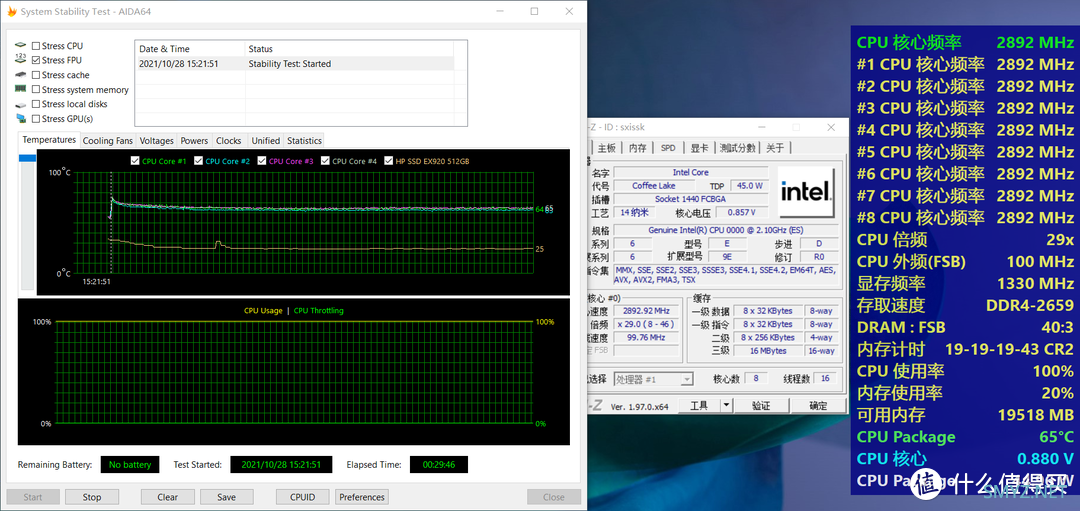Click the CPU Usage legend label
Screen dimensions: 1080x511
click(263, 311)
